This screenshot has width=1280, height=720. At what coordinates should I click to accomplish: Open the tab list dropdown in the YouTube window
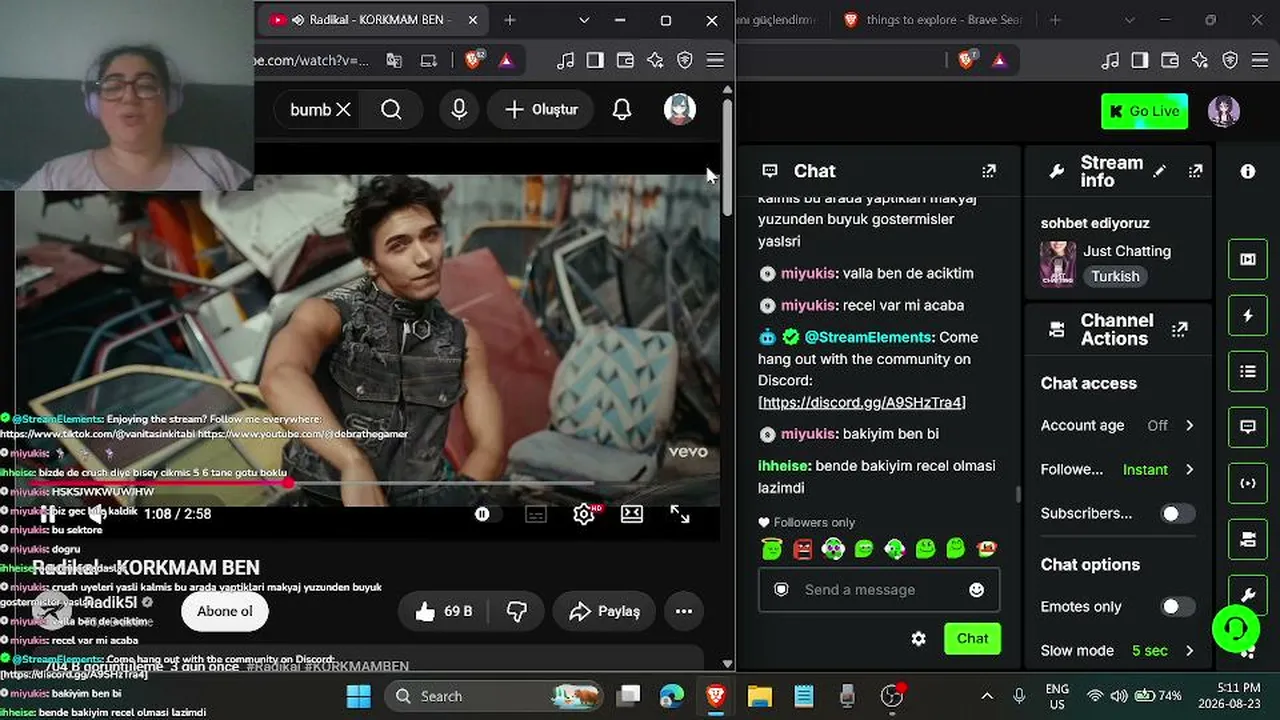pos(584,20)
